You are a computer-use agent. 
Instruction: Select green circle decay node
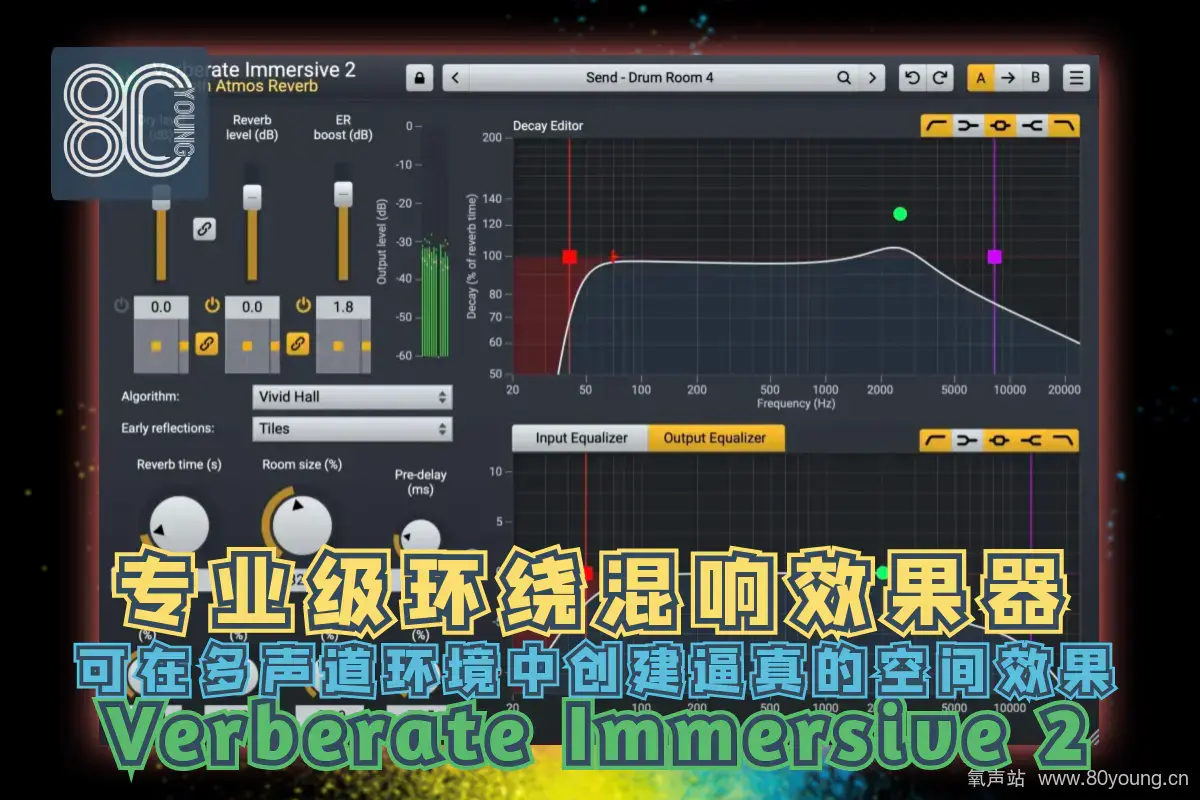point(900,213)
